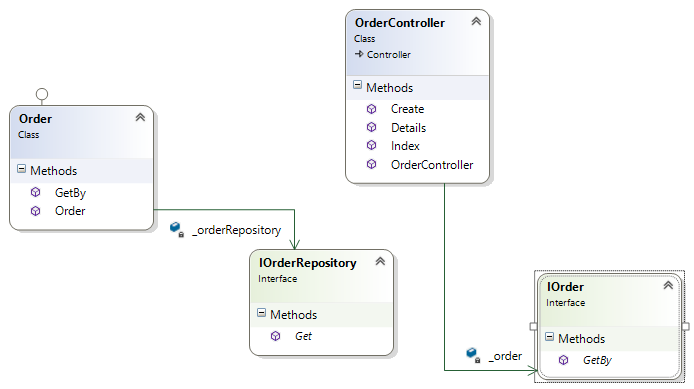The width and height of the screenshot is (694, 389).
Task: Click the Methods header label in IOrder
Action: point(582,339)
